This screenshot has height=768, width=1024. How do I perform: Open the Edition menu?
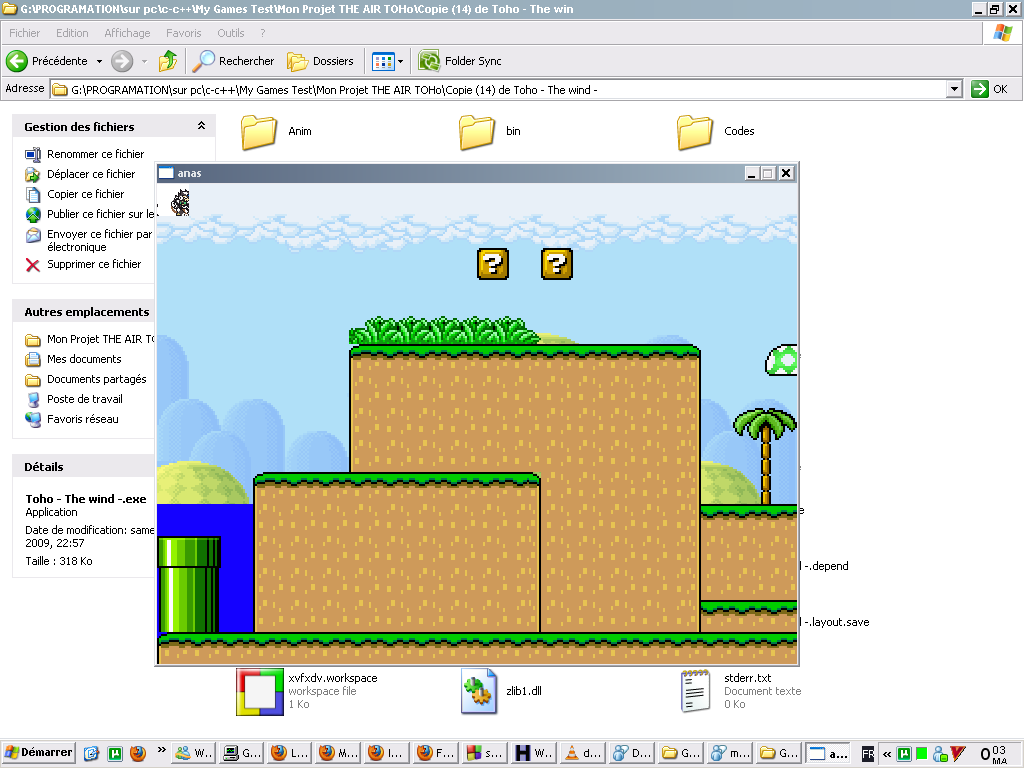72,33
